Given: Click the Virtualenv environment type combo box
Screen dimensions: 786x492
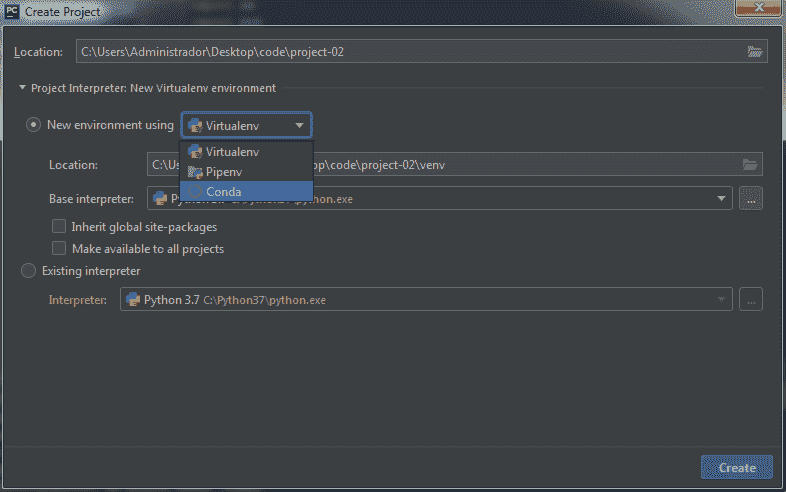Looking at the screenshot, I should click(246, 126).
